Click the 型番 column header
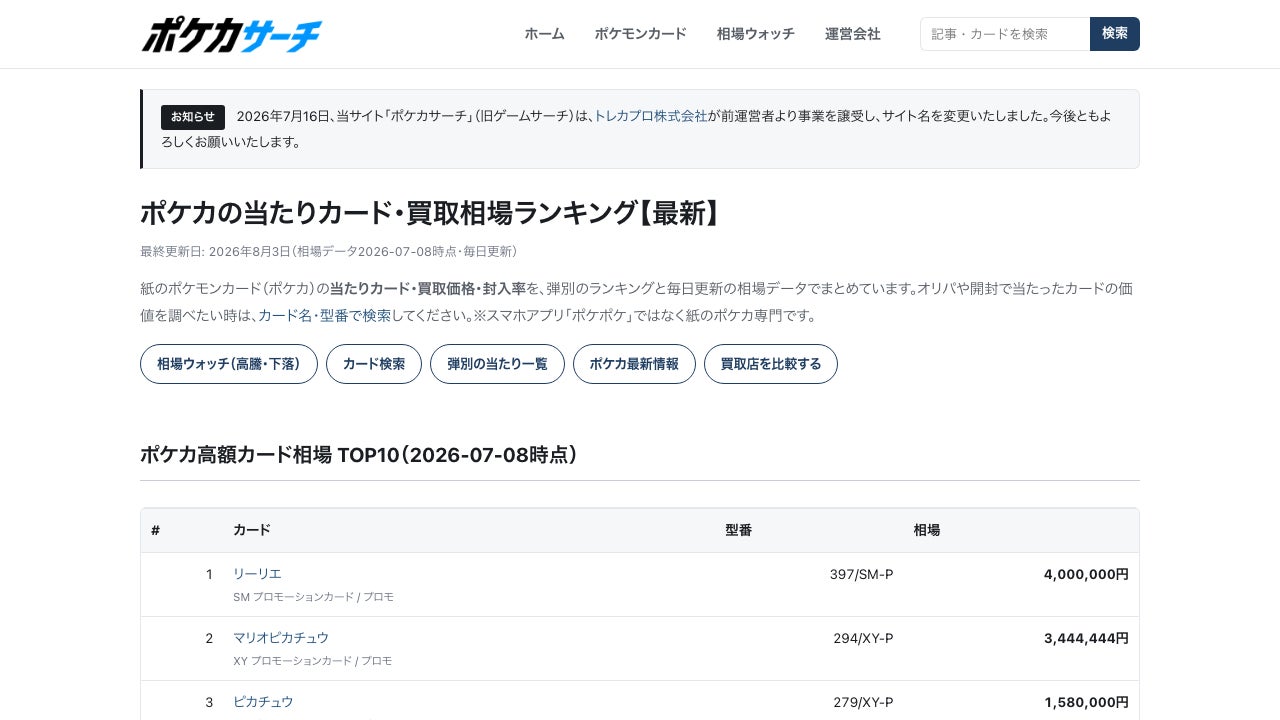This screenshot has height=720, width=1280. coord(739,530)
